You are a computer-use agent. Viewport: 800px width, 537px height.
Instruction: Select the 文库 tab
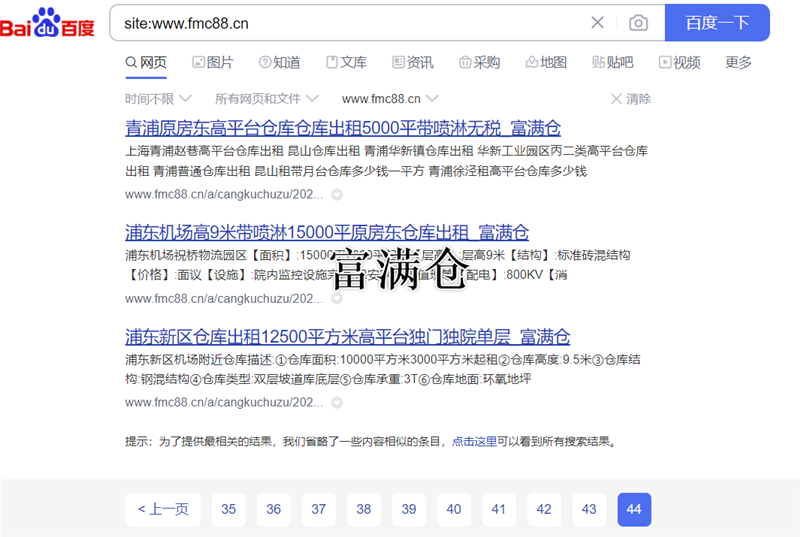tap(345, 62)
